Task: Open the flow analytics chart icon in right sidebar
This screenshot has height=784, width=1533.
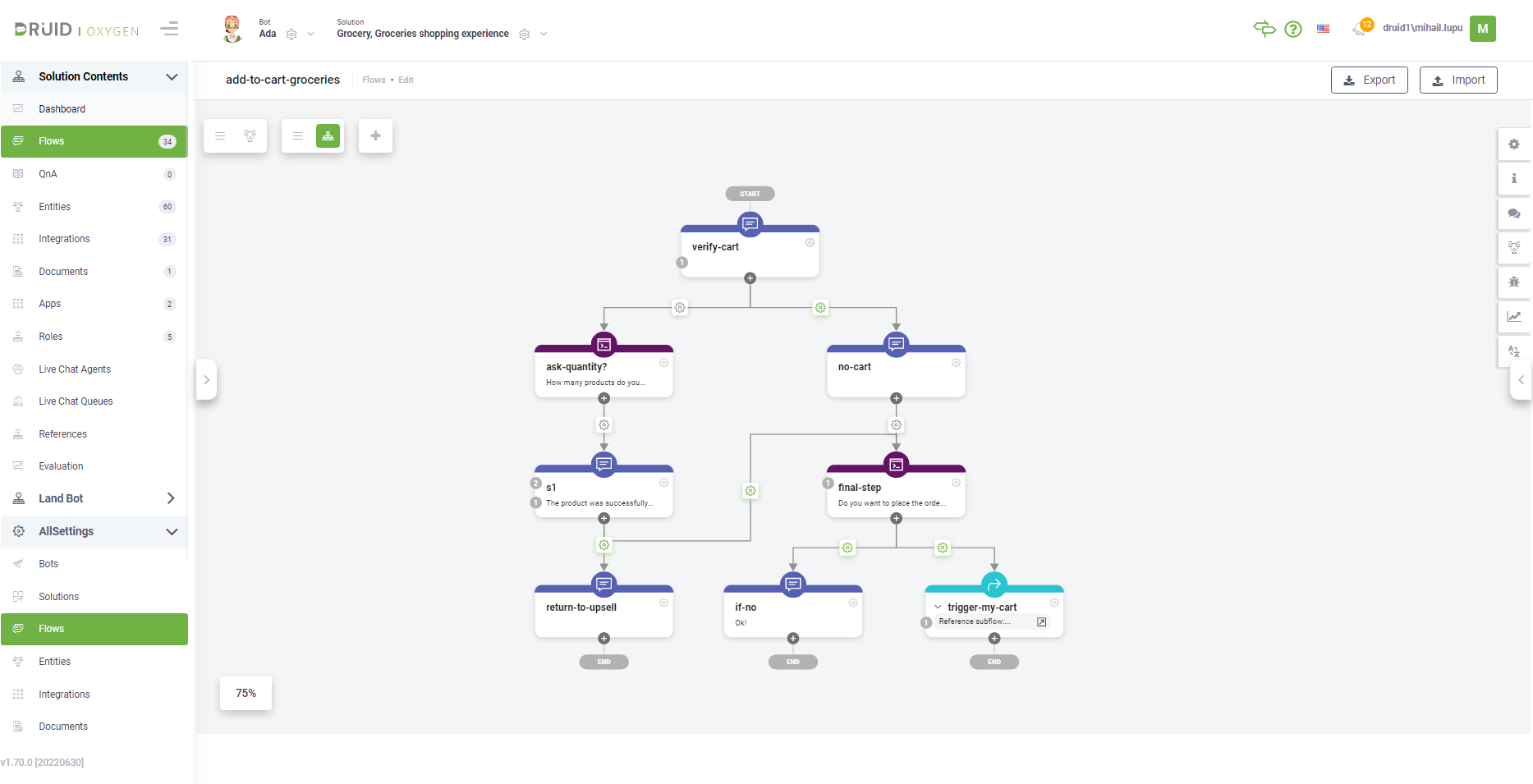Action: pyautogui.click(x=1514, y=316)
